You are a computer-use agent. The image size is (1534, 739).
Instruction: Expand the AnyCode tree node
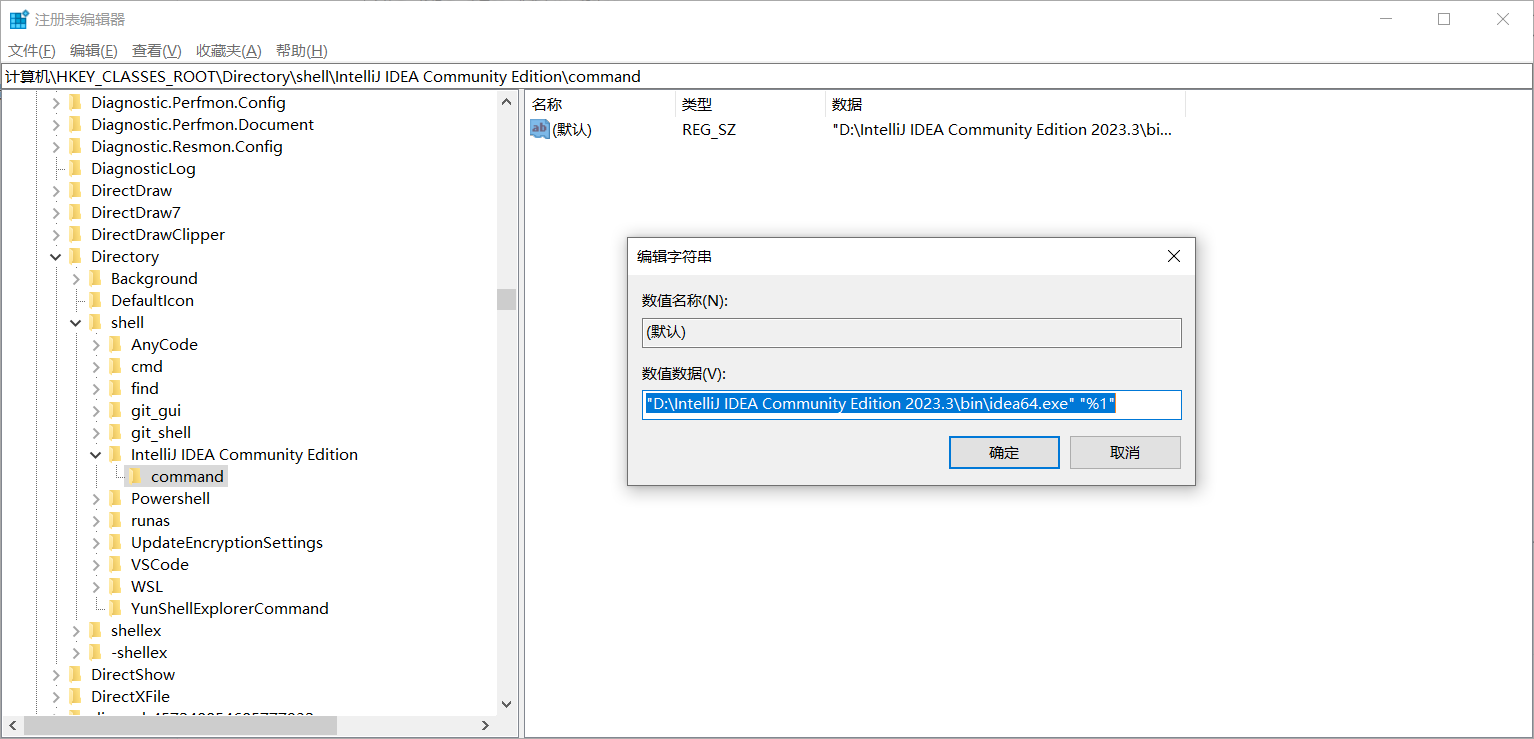(96, 345)
